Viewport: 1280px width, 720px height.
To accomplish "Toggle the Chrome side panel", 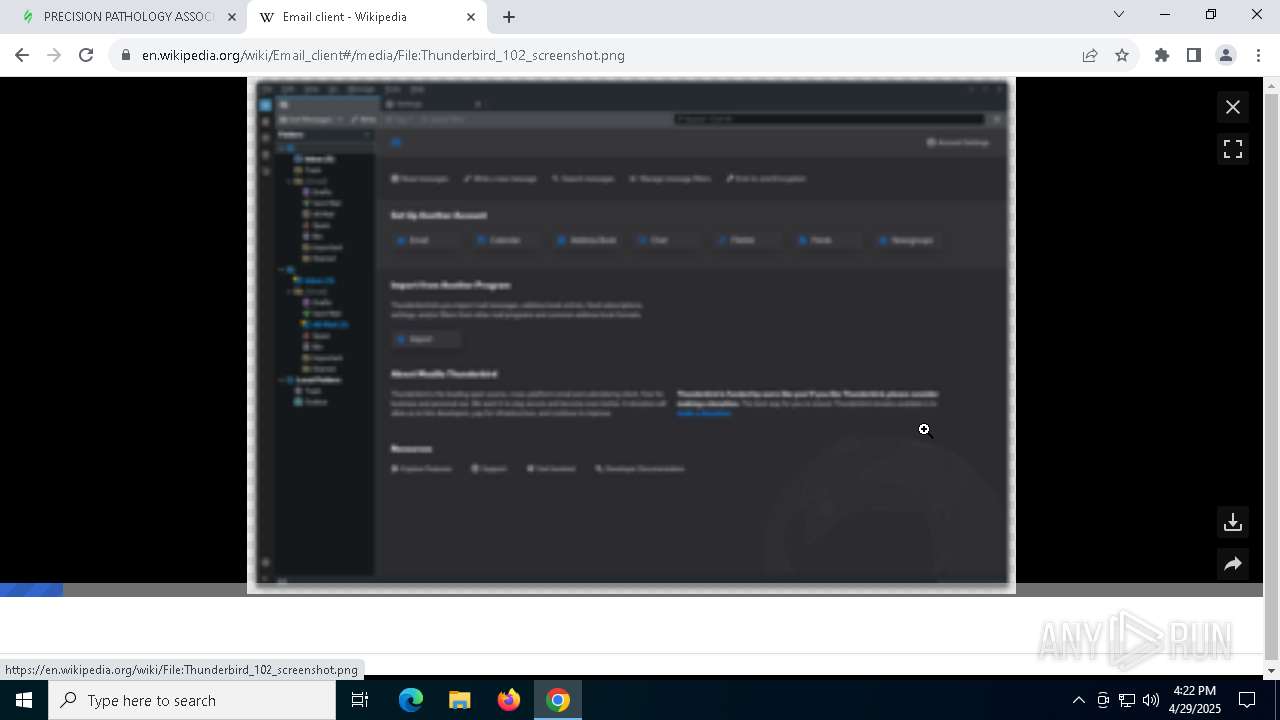I will coord(1194,56).
